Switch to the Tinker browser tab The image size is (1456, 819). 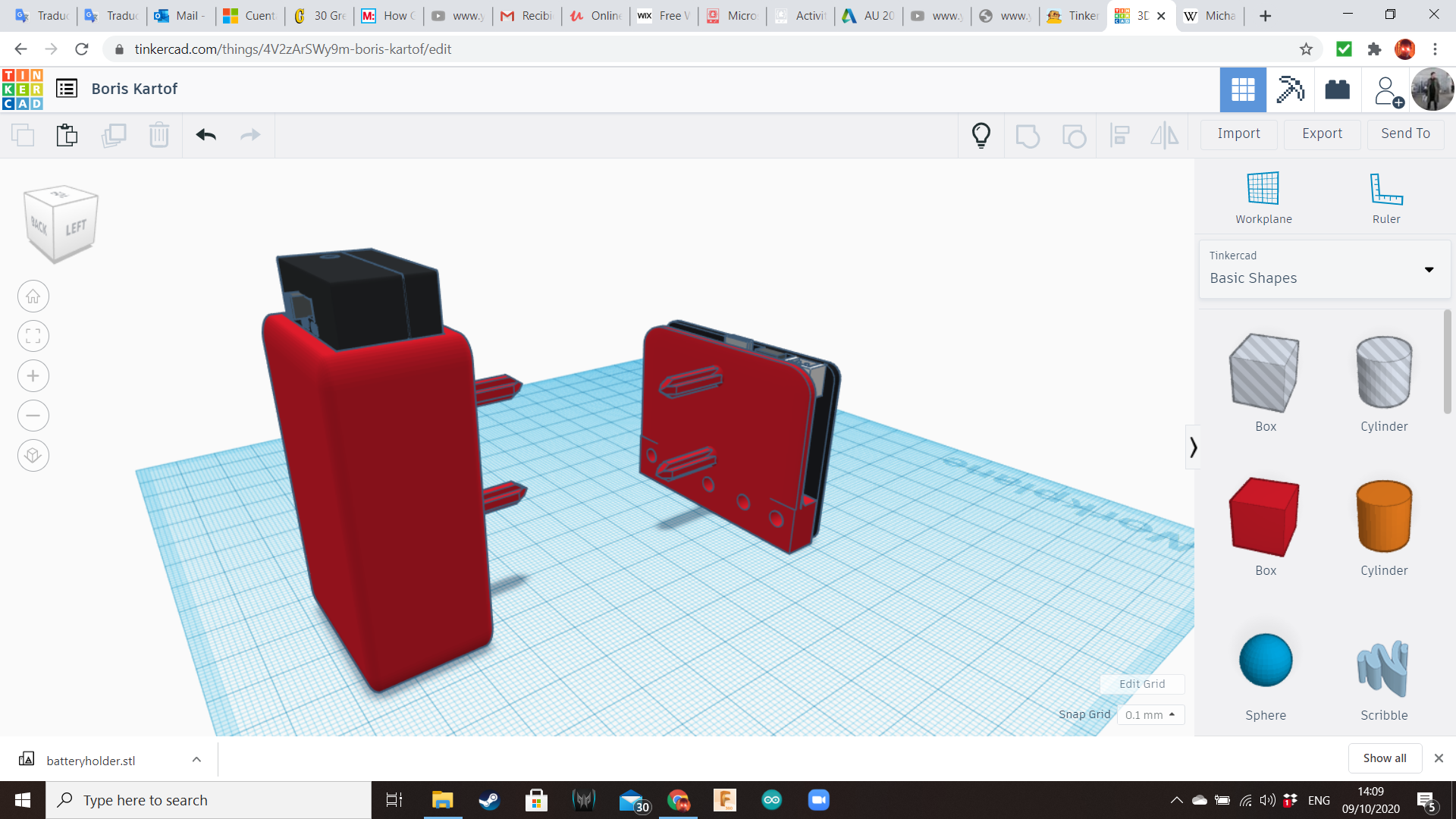click(x=1072, y=15)
